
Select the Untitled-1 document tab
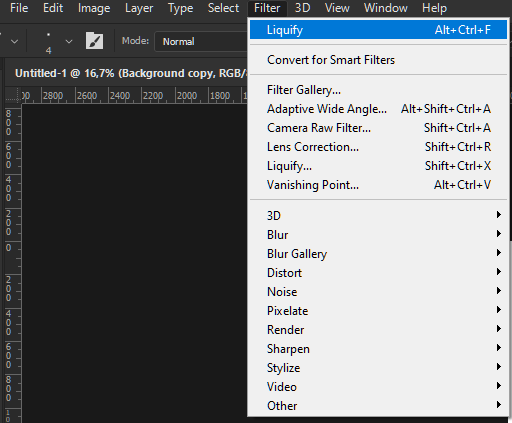tap(131, 73)
